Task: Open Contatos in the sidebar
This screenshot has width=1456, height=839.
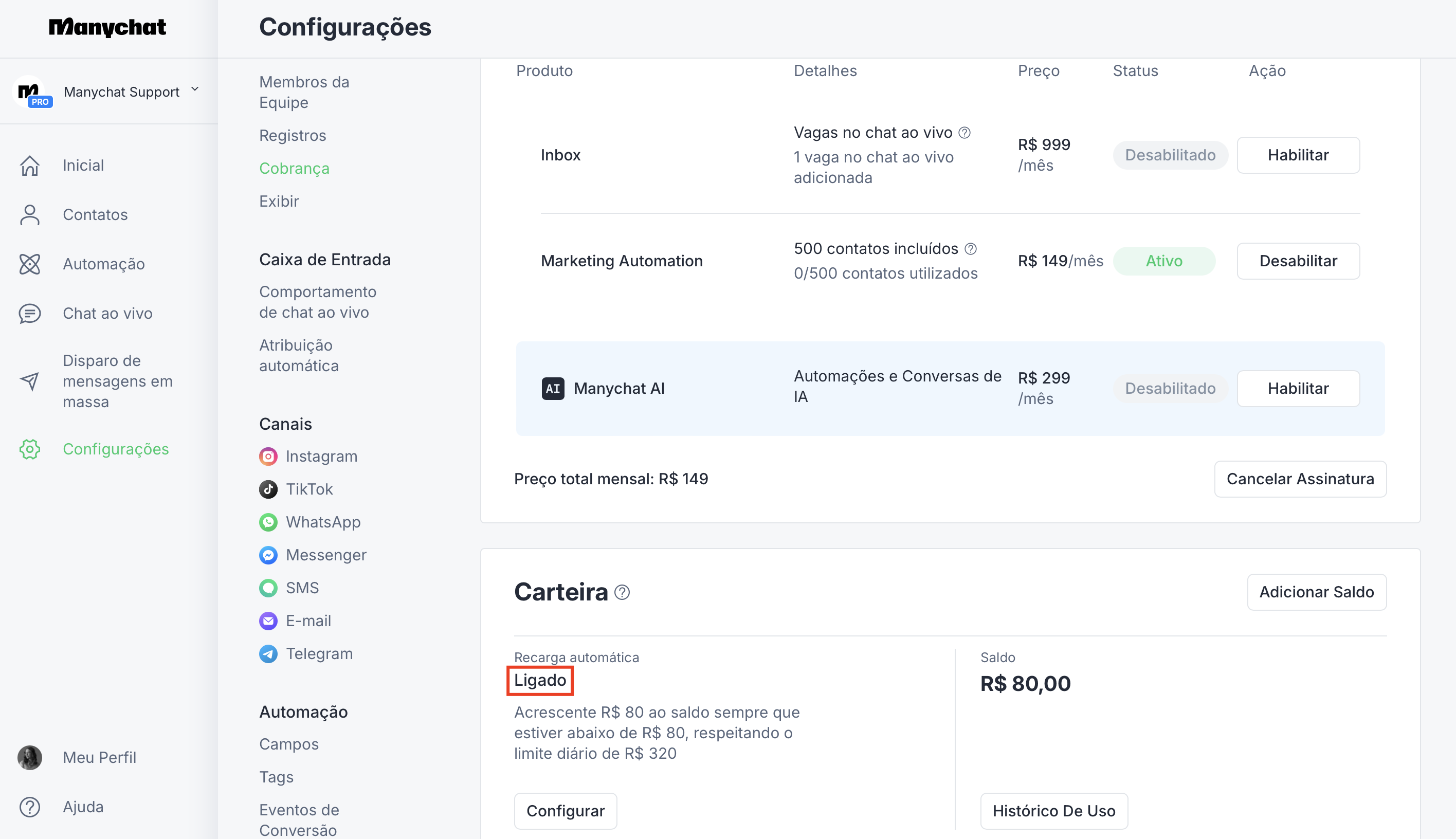Action: pos(95,215)
